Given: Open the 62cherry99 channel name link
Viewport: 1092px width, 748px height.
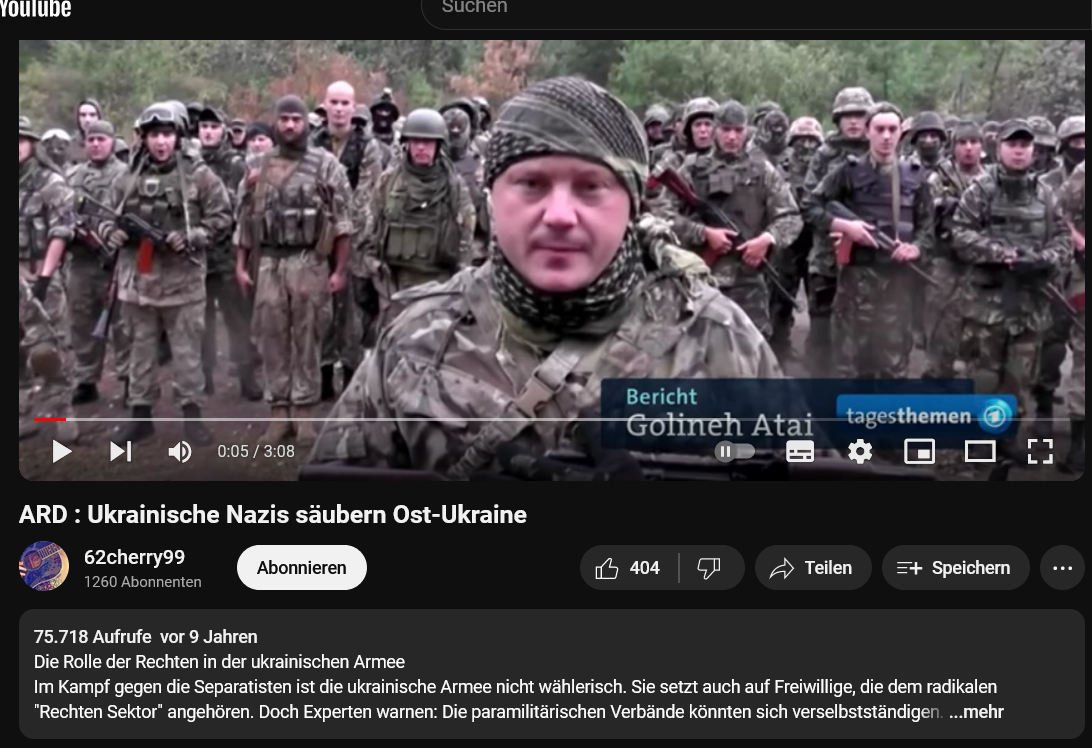Looking at the screenshot, I should (134, 557).
